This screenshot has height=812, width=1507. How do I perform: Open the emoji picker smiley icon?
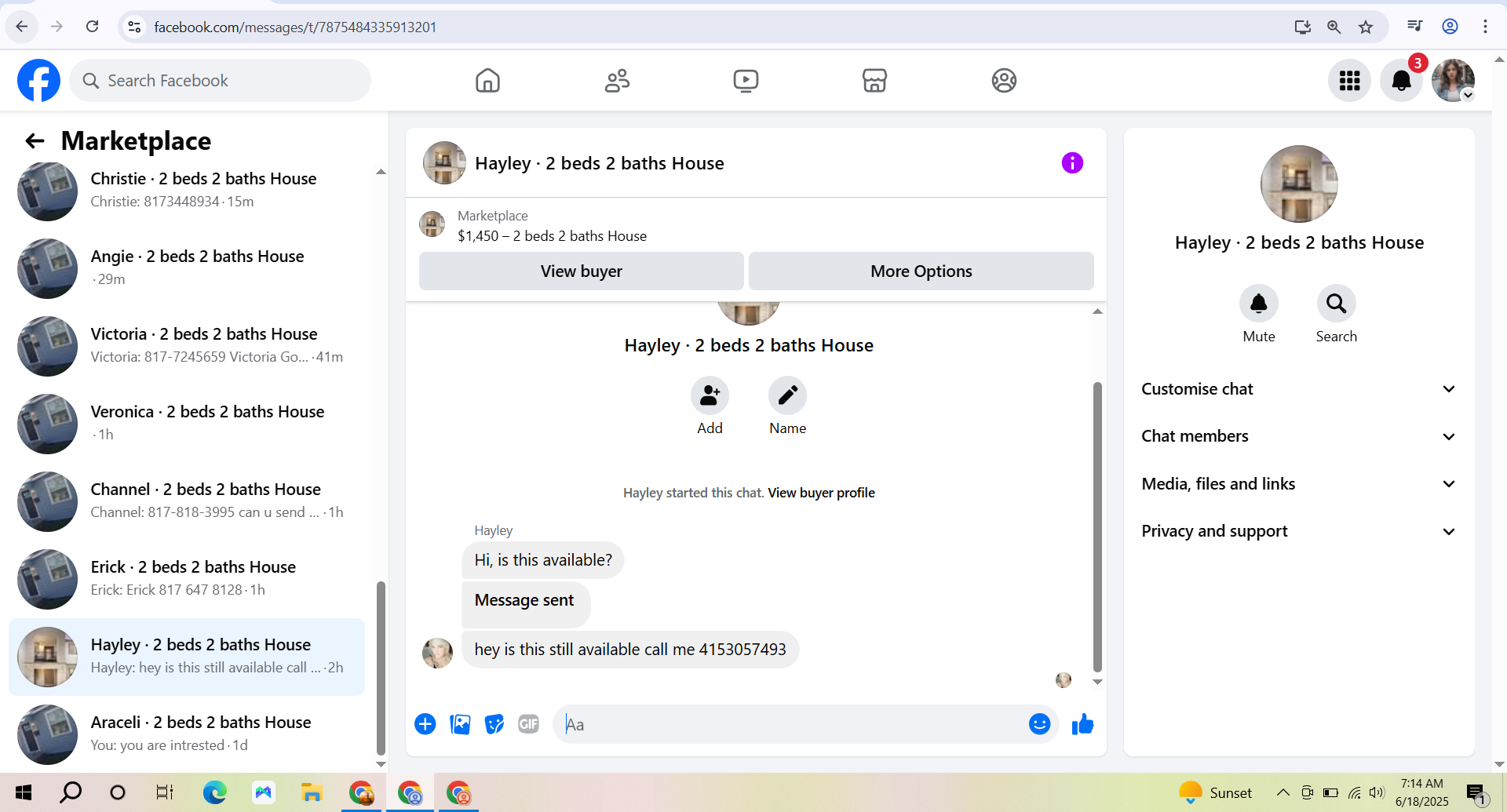(1039, 724)
